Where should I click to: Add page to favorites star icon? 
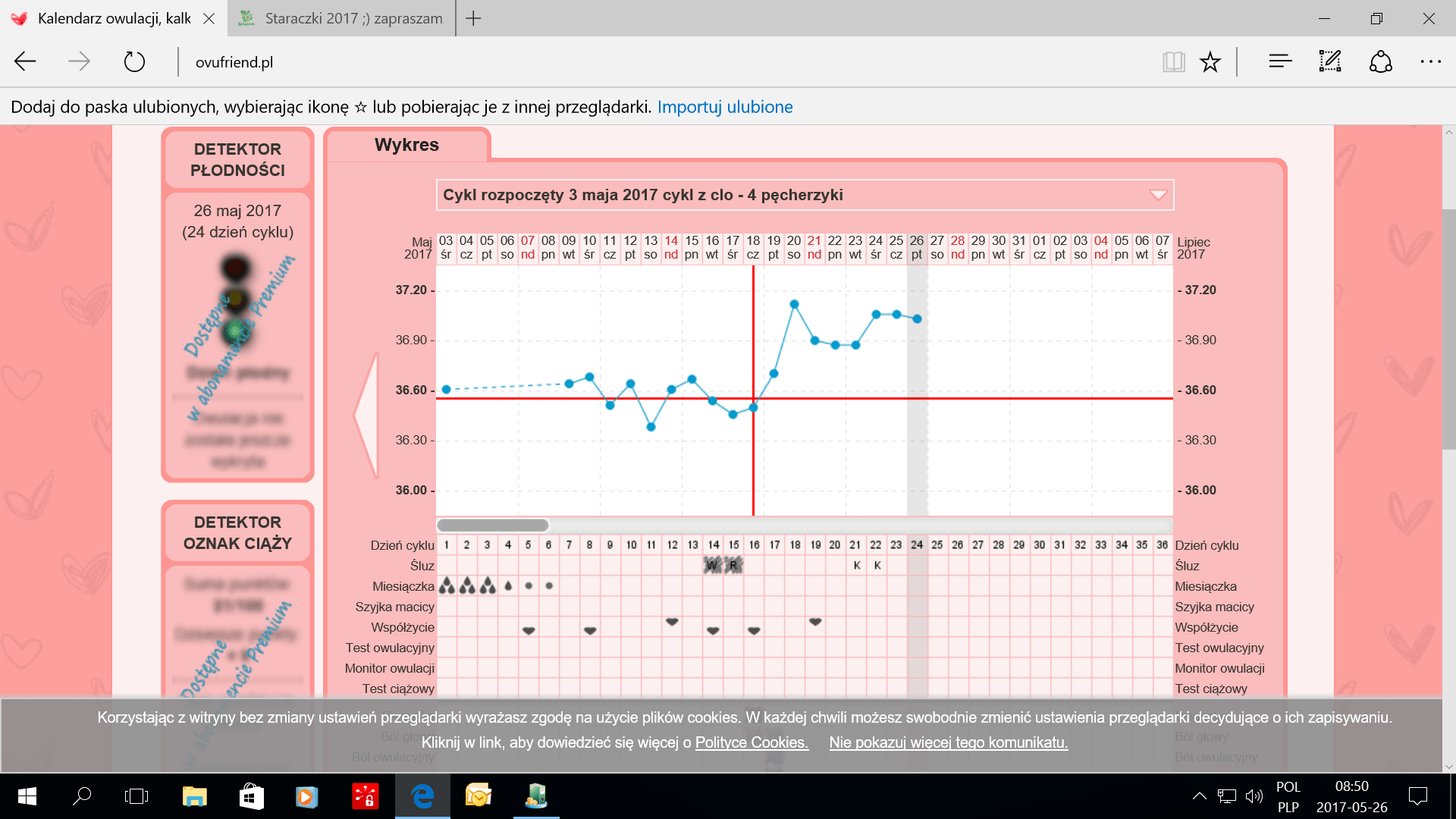[1210, 61]
